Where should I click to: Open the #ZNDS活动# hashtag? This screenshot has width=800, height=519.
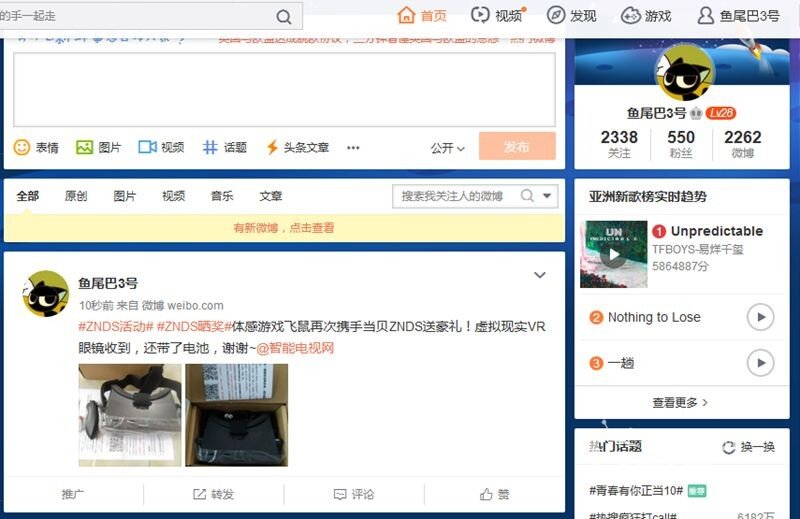tap(116, 327)
